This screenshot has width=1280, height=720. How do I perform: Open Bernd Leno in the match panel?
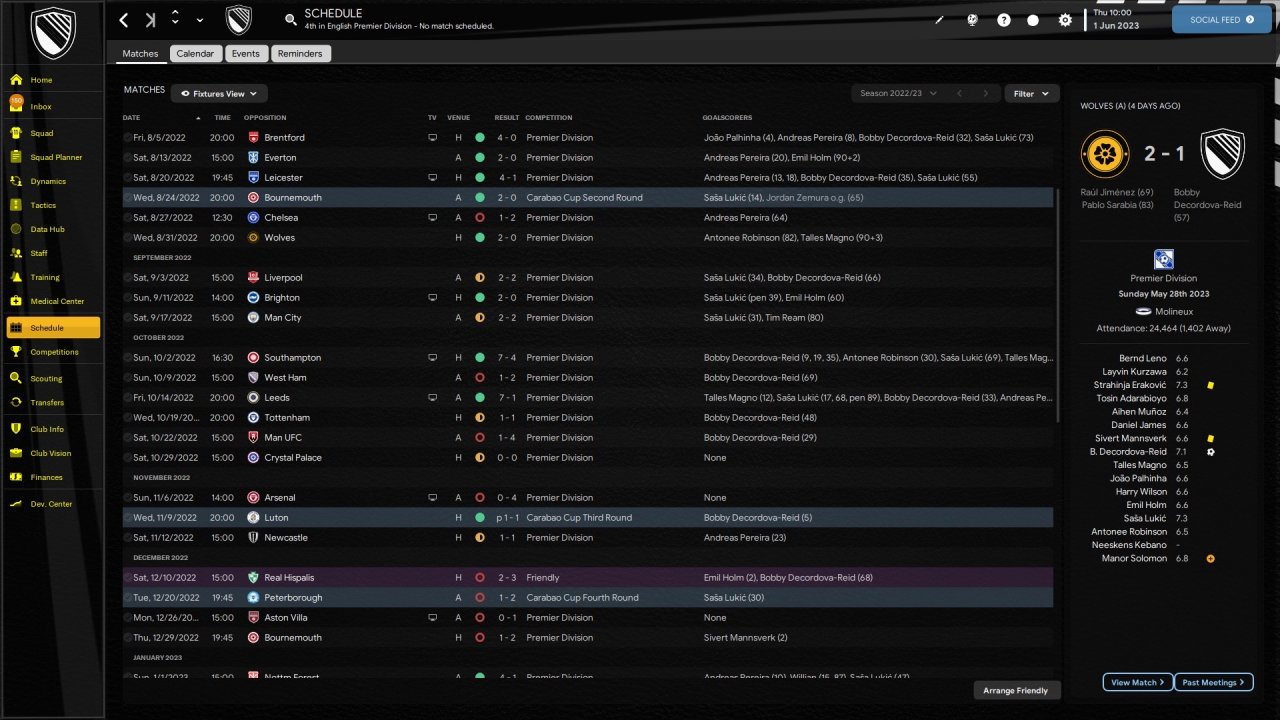click(1144, 358)
